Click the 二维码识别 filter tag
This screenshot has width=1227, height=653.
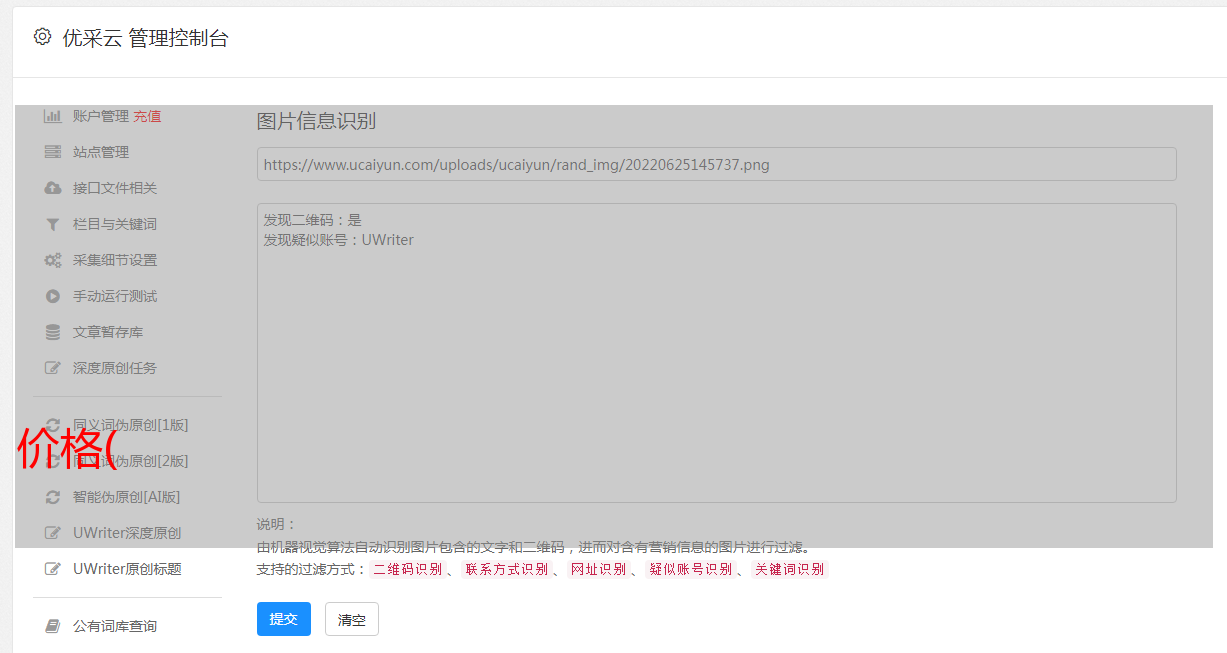407,569
